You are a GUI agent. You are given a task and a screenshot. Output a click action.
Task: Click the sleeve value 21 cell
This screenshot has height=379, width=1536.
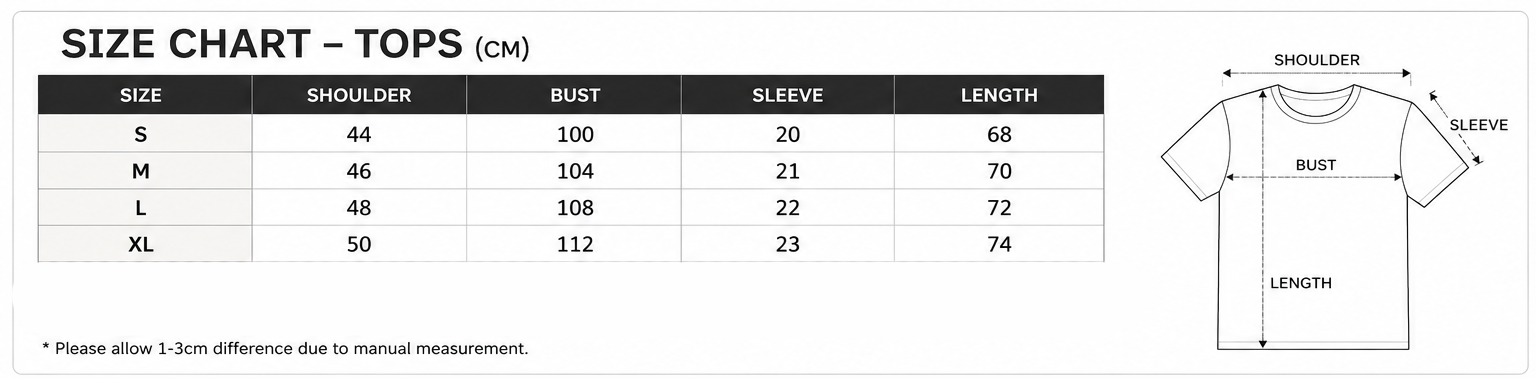pos(788,171)
